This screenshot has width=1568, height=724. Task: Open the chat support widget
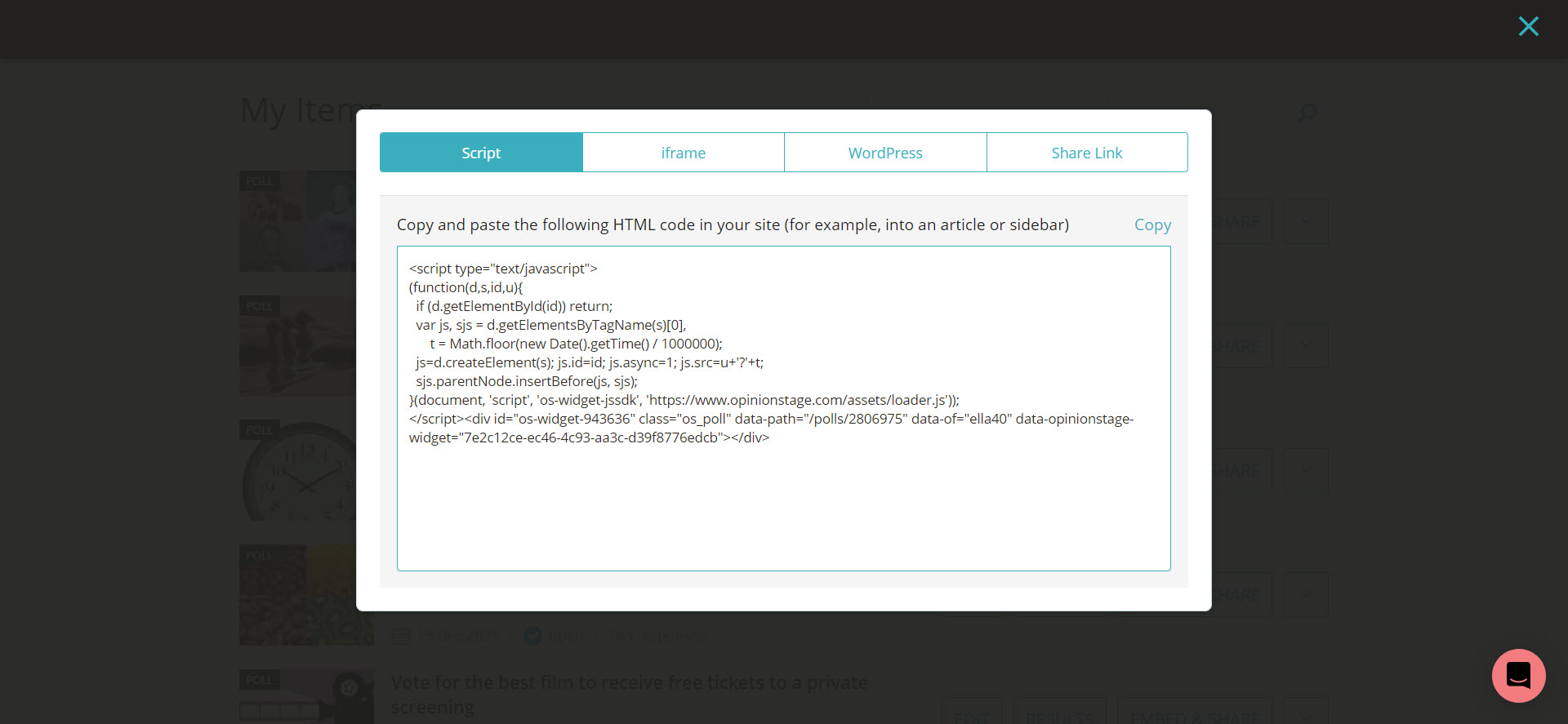[1518, 676]
